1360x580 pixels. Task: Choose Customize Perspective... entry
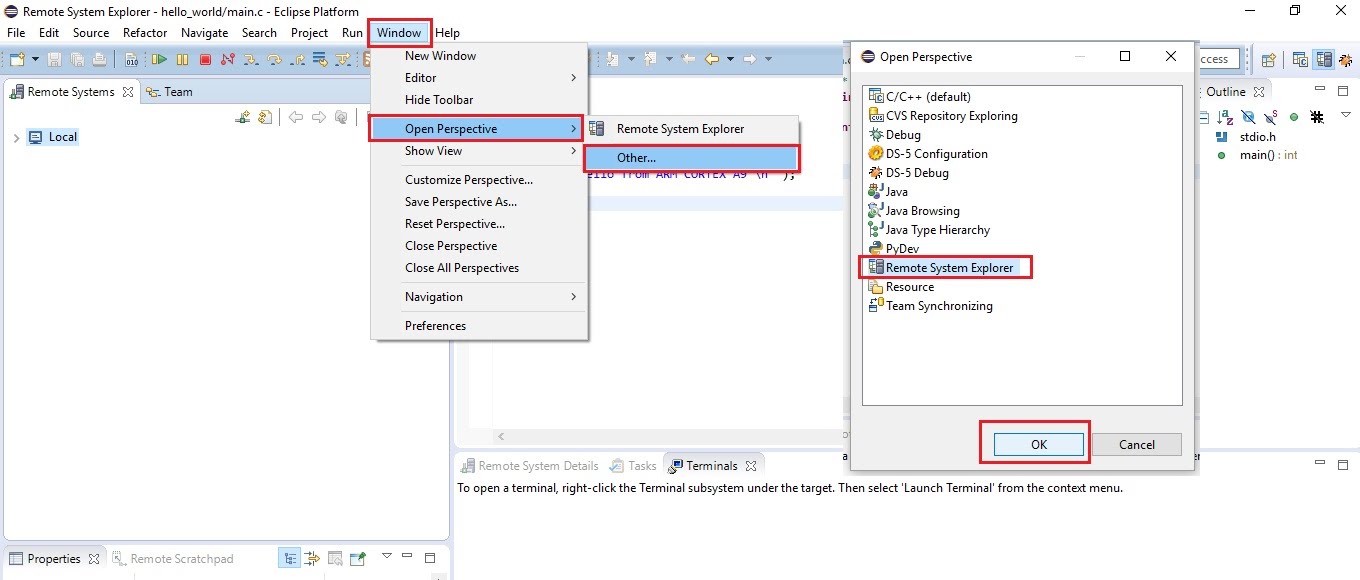(479, 180)
